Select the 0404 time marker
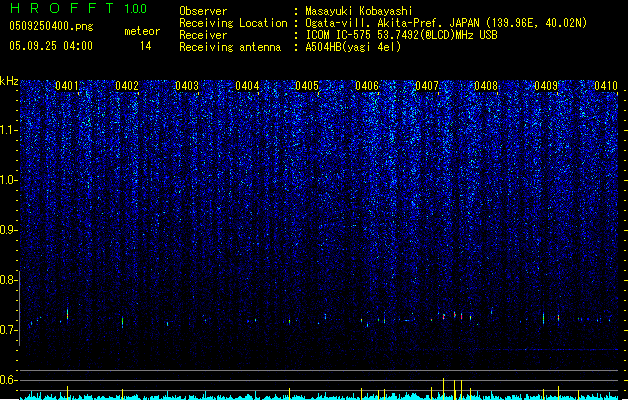This screenshot has height=400, width=629. [x=247, y=85]
